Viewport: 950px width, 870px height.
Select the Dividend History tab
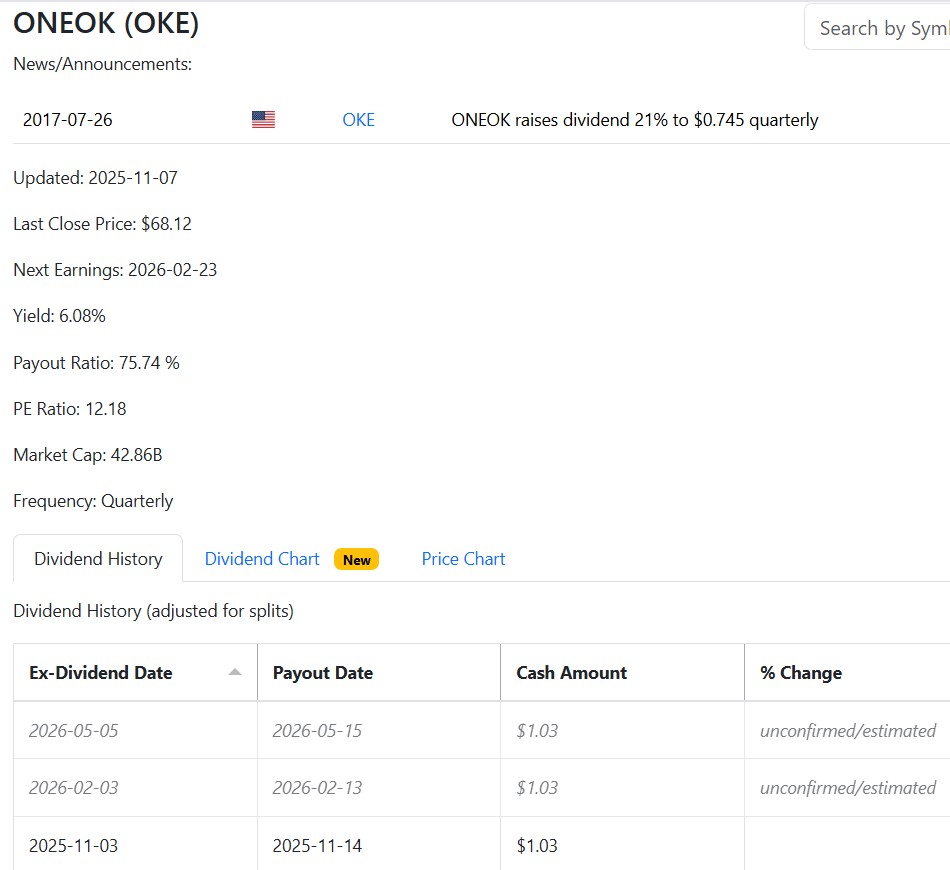[98, 559]
